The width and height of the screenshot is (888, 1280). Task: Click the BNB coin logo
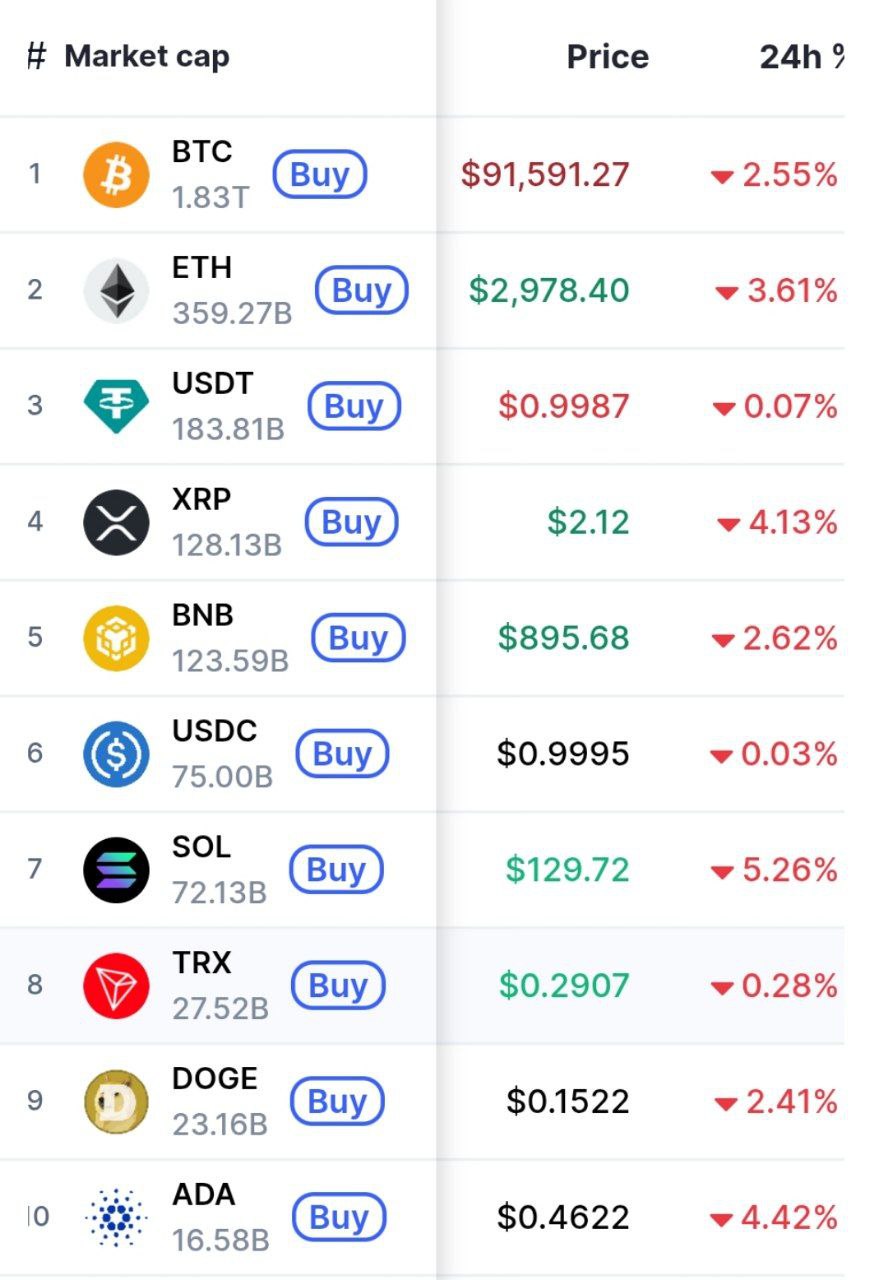[116, 639]
